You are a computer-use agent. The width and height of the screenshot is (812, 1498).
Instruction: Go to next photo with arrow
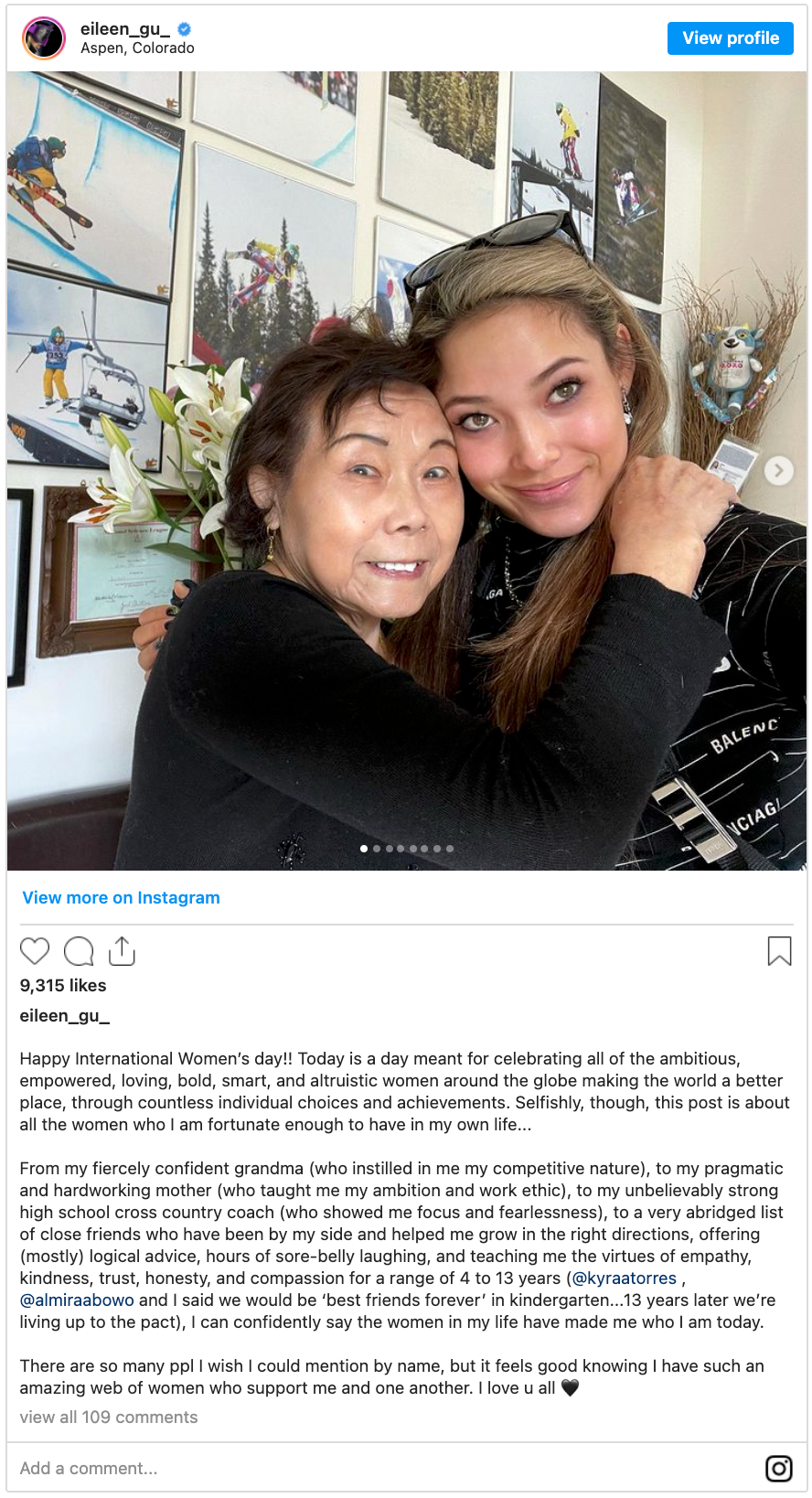pyautogui.click(x=778, y=471)
